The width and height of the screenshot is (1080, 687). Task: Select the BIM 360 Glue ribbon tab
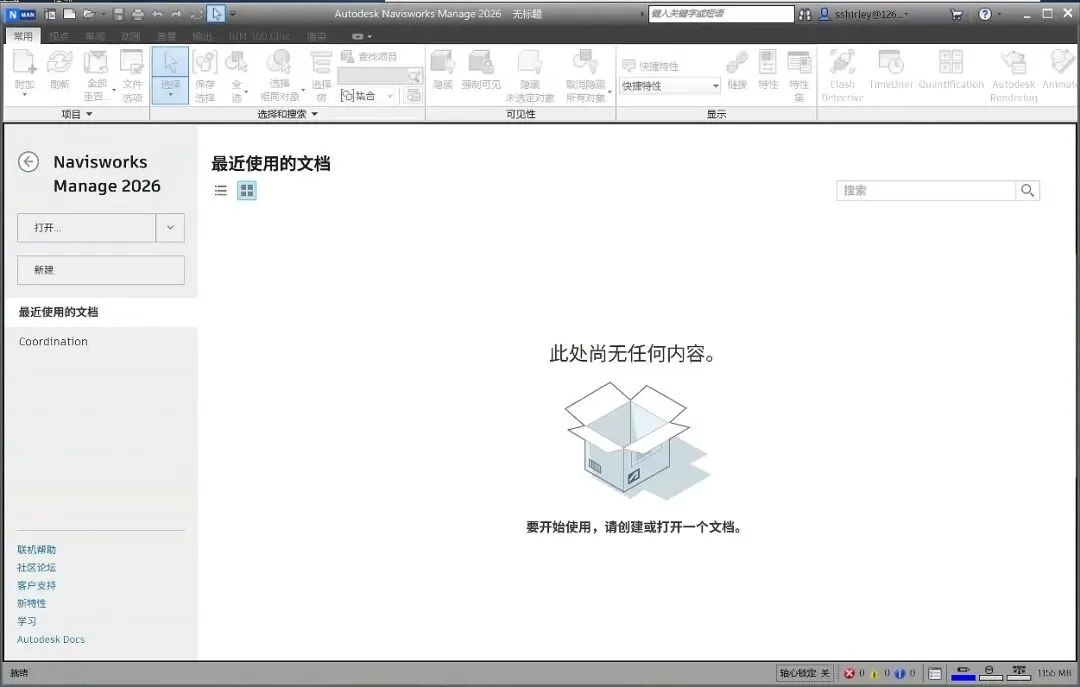[x=260, y=36]
